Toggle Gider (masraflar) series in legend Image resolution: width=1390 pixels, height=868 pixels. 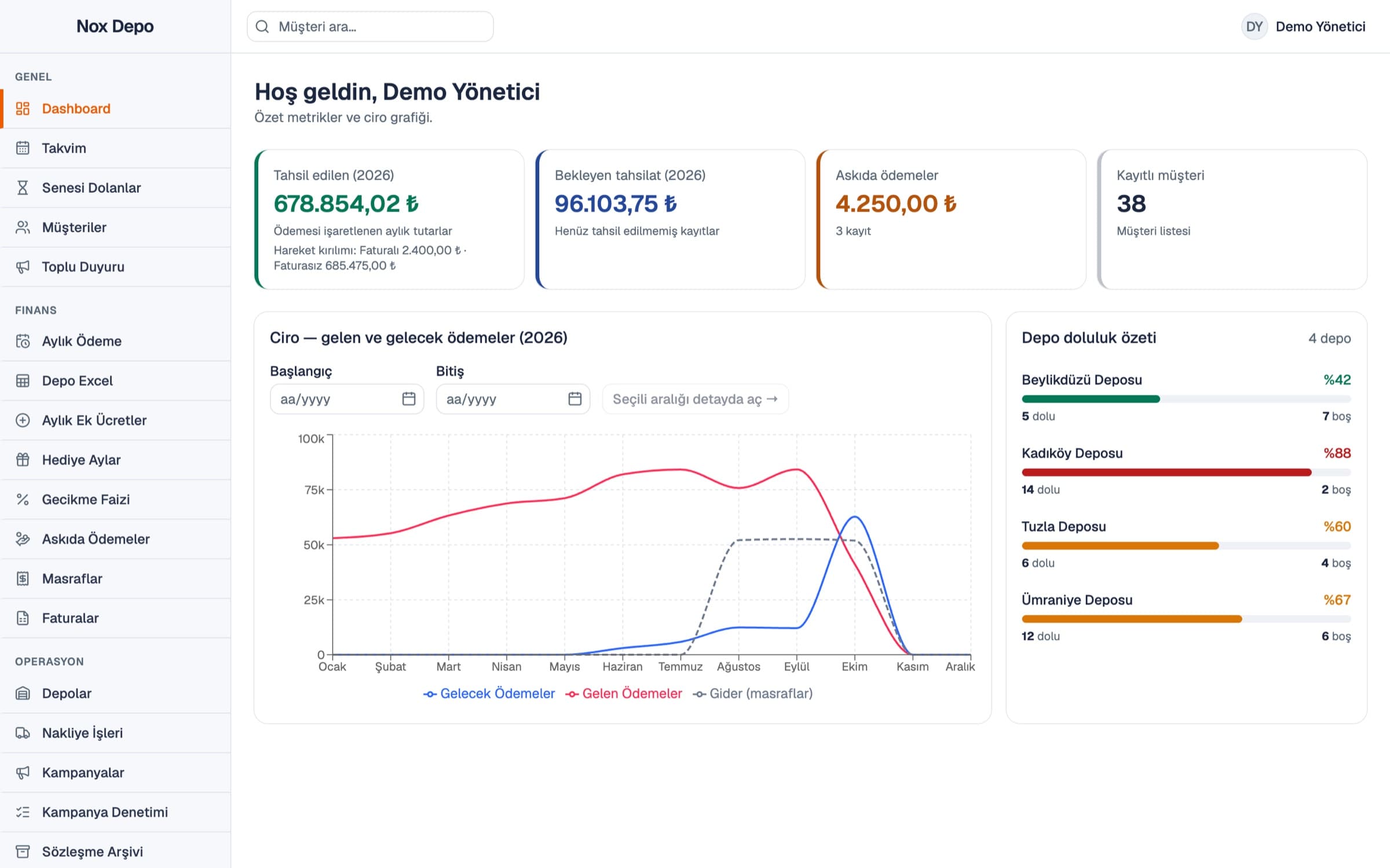pyautogui.click(x=753, y=693)
